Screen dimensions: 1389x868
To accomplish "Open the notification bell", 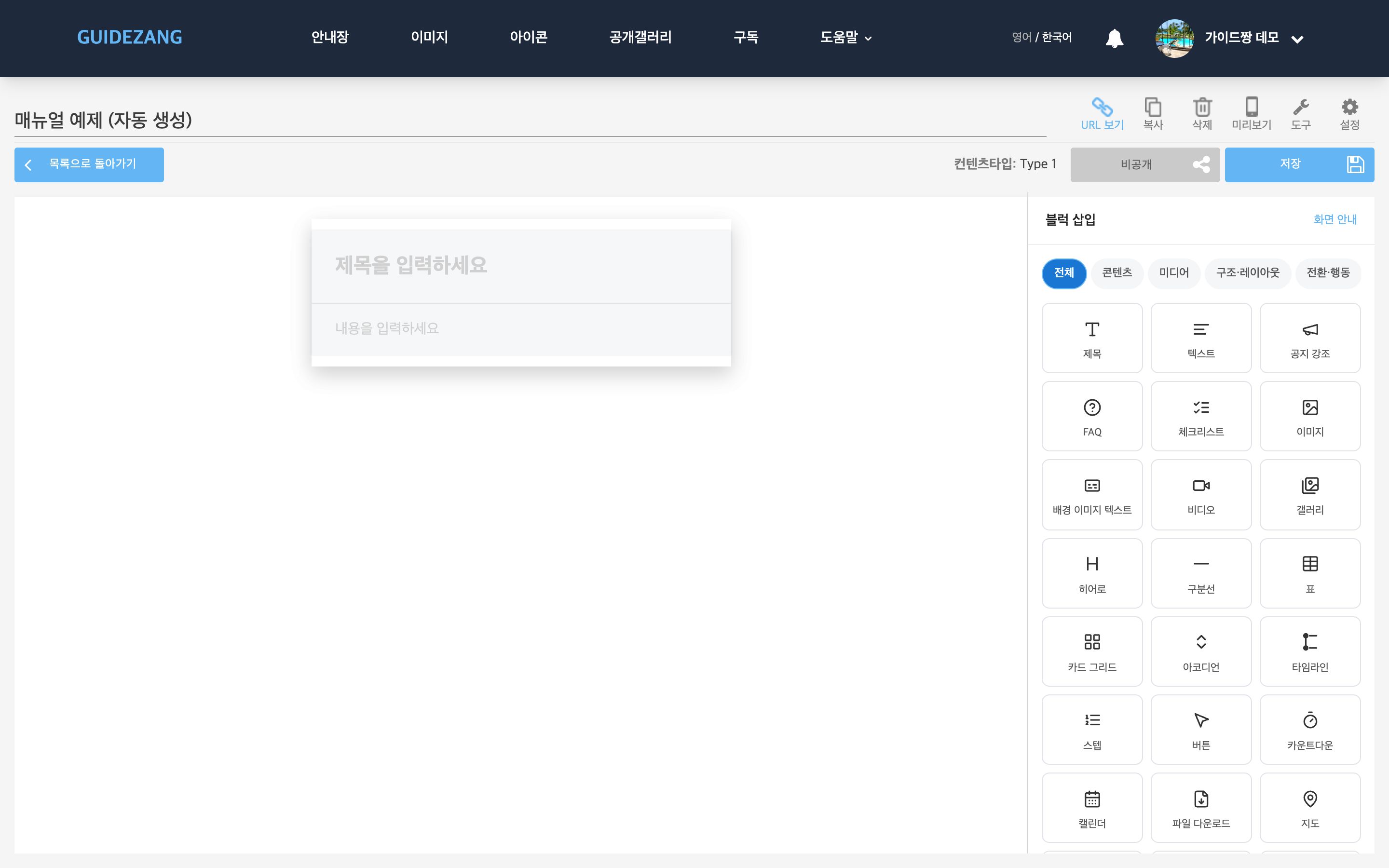I will coord(1114,38).
